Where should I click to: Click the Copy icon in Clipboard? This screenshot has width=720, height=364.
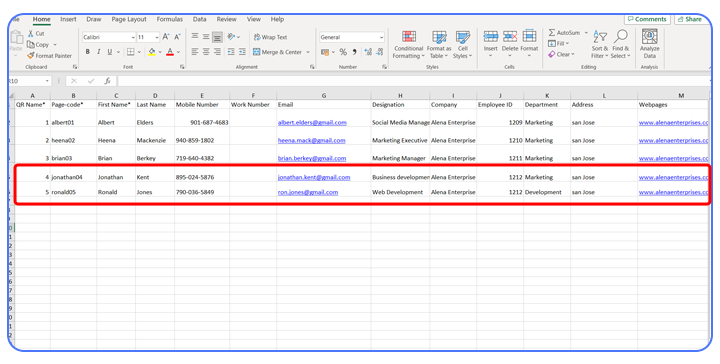(31, 45)
